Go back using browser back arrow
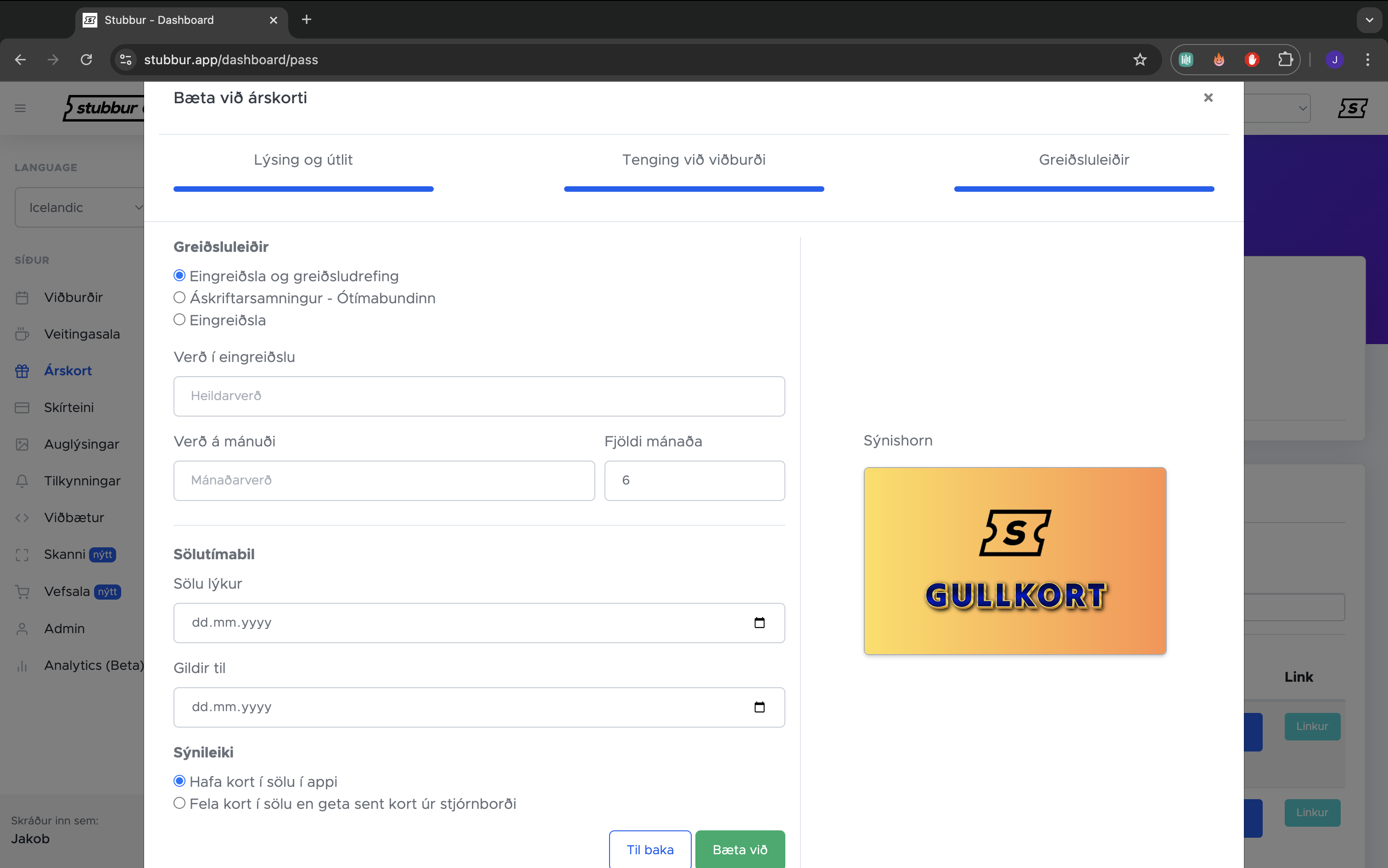The image size is (1388, 868). point(21,60)
